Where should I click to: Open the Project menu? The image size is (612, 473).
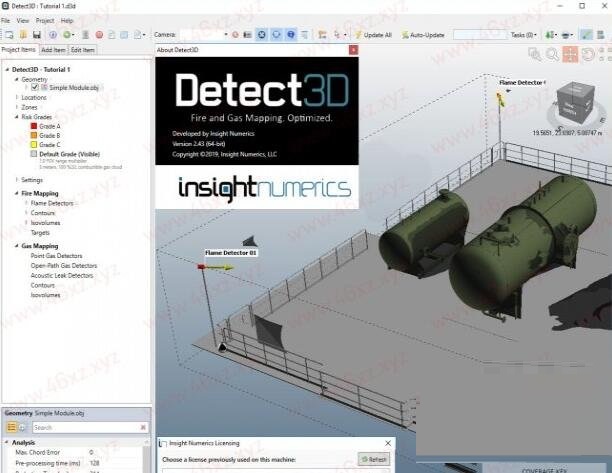[x=45, y=20]
